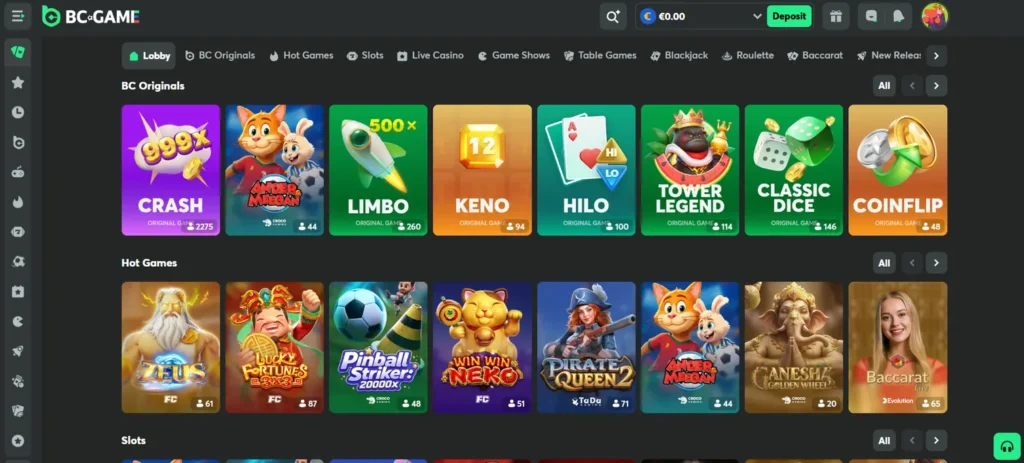Image resolution: width=1024 pixels, height=463 pixels.
Task: View All games in Hot Games section
Action: click(884, 263)
